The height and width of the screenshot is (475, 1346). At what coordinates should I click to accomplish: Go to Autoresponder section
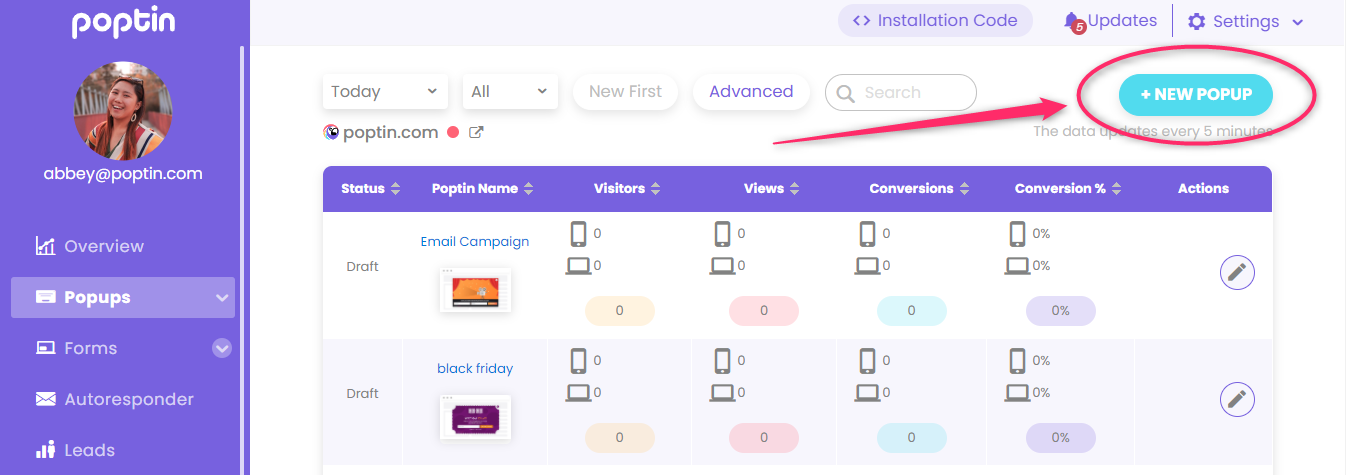[x=129, y=399]
